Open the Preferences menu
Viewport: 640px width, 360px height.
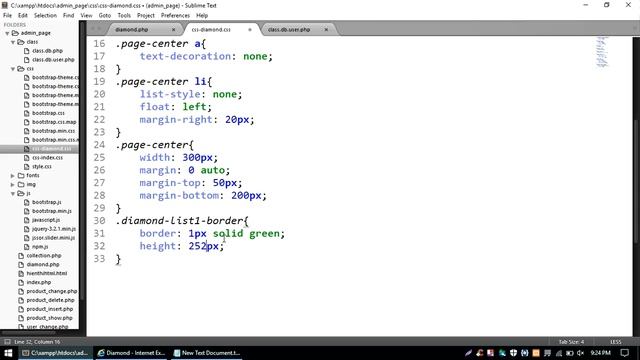pyautogui.click(x=175, y=16)
